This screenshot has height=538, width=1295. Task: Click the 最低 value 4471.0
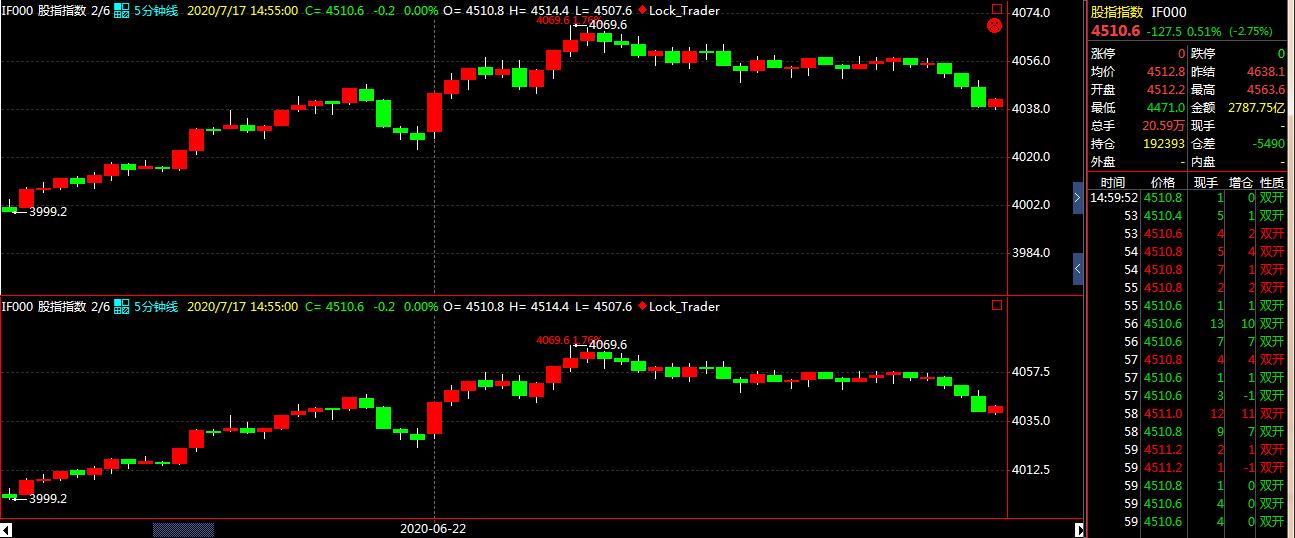click(1167, 108)
